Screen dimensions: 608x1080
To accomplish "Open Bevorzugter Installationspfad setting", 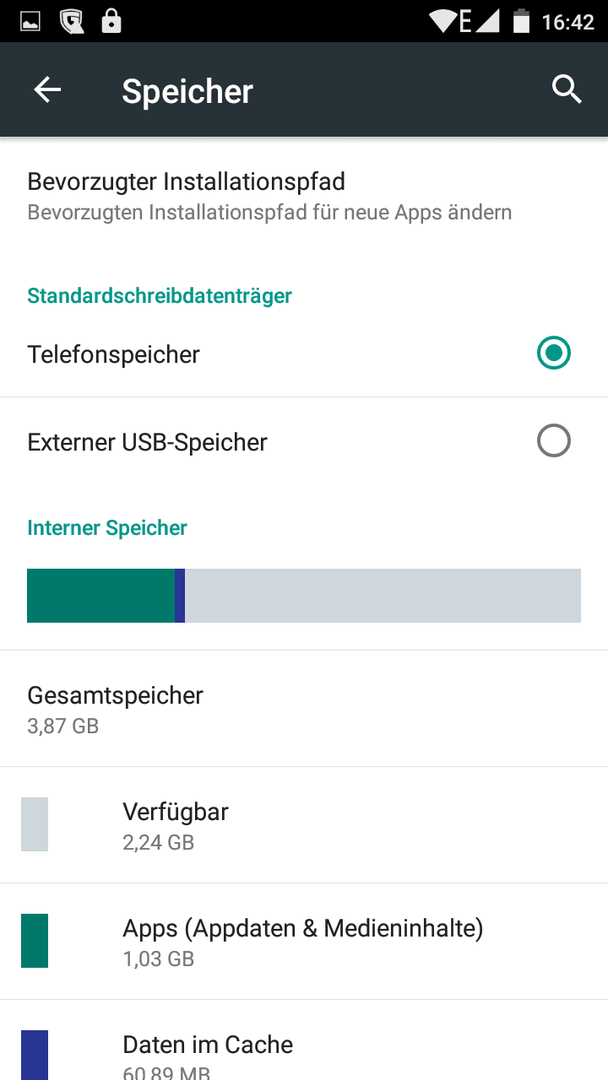I will tap(304, 196).
